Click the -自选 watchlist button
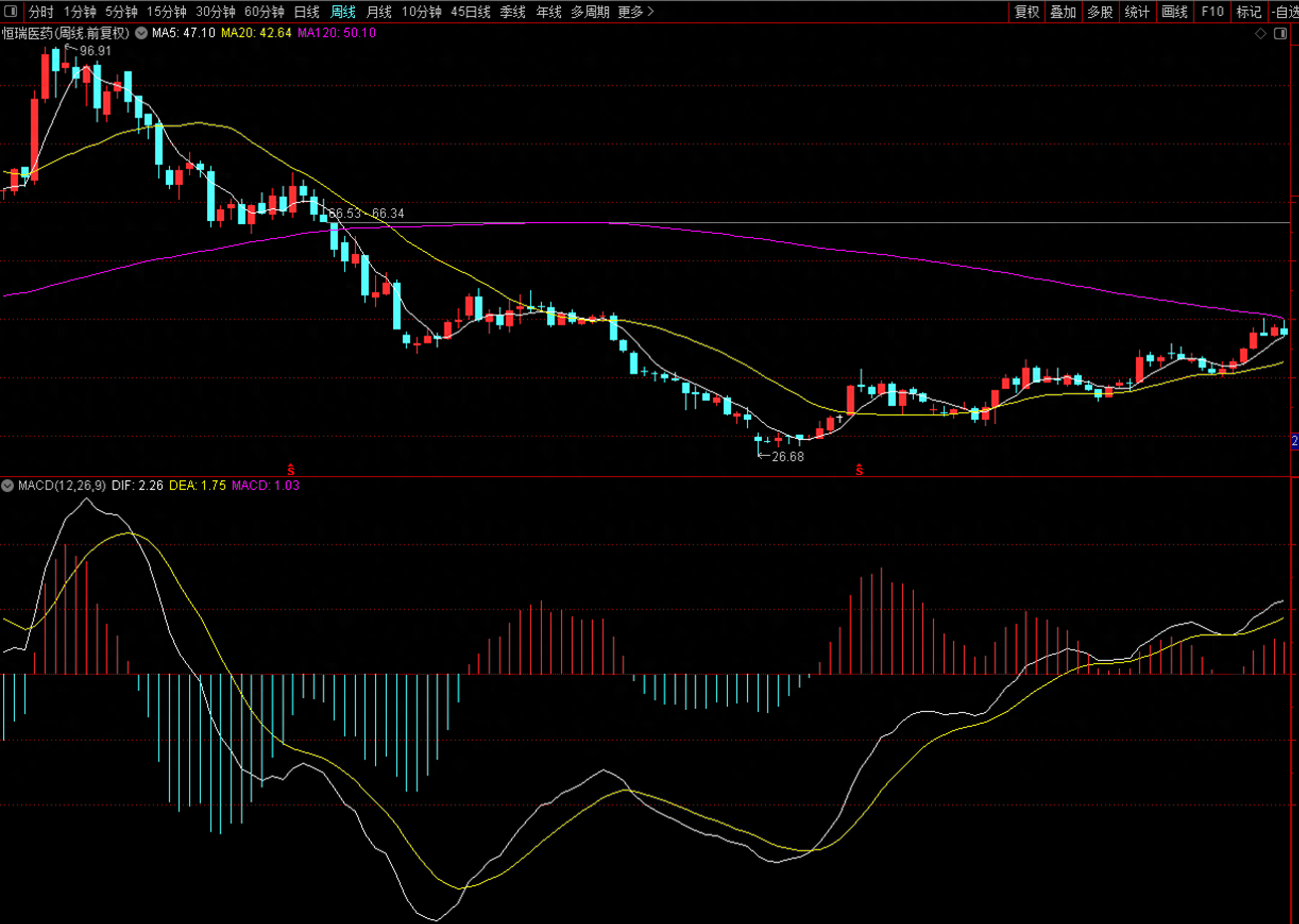This screenshot has width=1299, height=924. click(1284, 11)
